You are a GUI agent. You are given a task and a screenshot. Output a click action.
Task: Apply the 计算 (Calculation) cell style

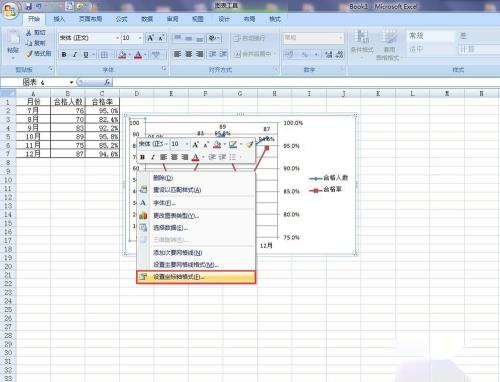point(479,49)
